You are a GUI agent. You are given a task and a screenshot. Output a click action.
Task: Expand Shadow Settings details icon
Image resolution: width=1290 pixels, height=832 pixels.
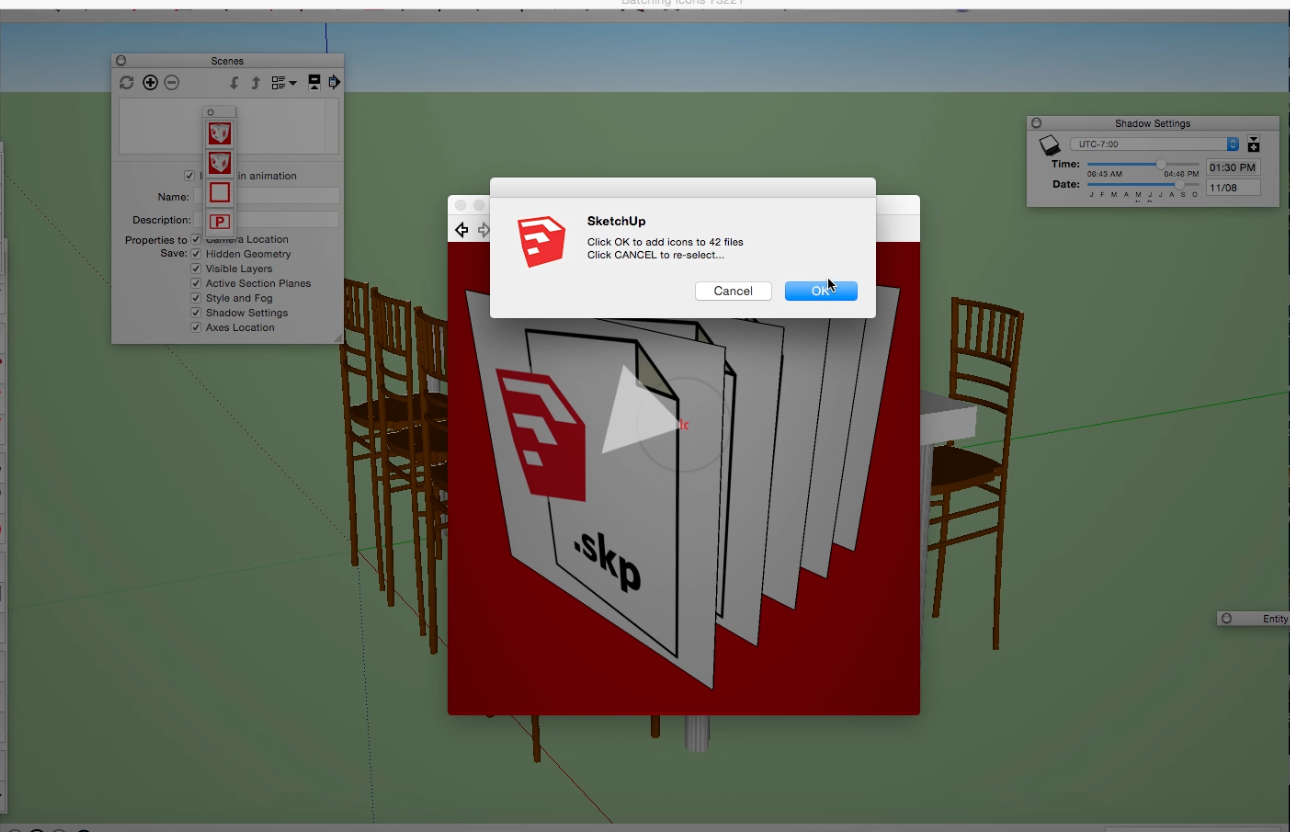[1253, 145]
